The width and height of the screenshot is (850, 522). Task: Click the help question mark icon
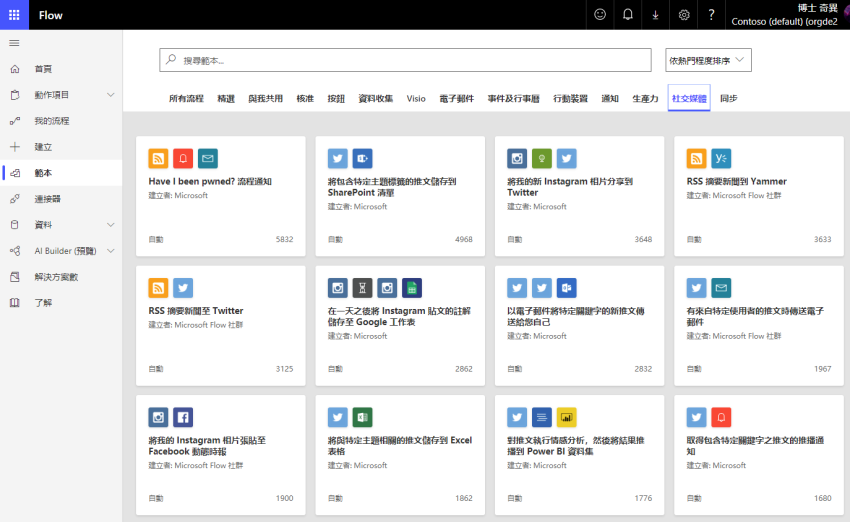[711, 15]
